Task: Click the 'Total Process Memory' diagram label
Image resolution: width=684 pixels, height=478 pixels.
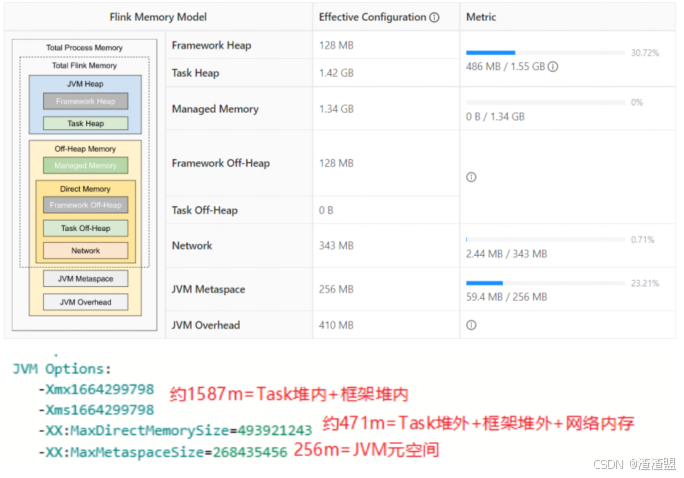Action: (x=85, y=48)
